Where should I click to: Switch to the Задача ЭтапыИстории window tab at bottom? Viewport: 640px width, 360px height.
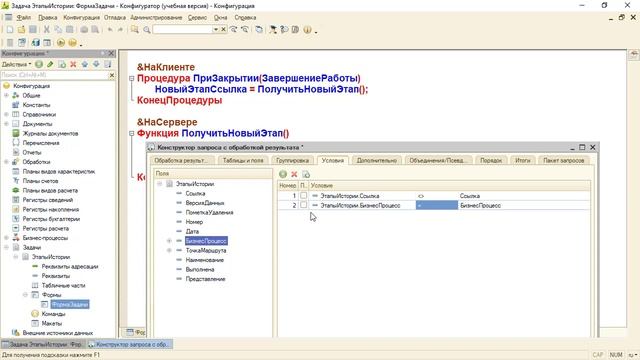tap(43, 344)
